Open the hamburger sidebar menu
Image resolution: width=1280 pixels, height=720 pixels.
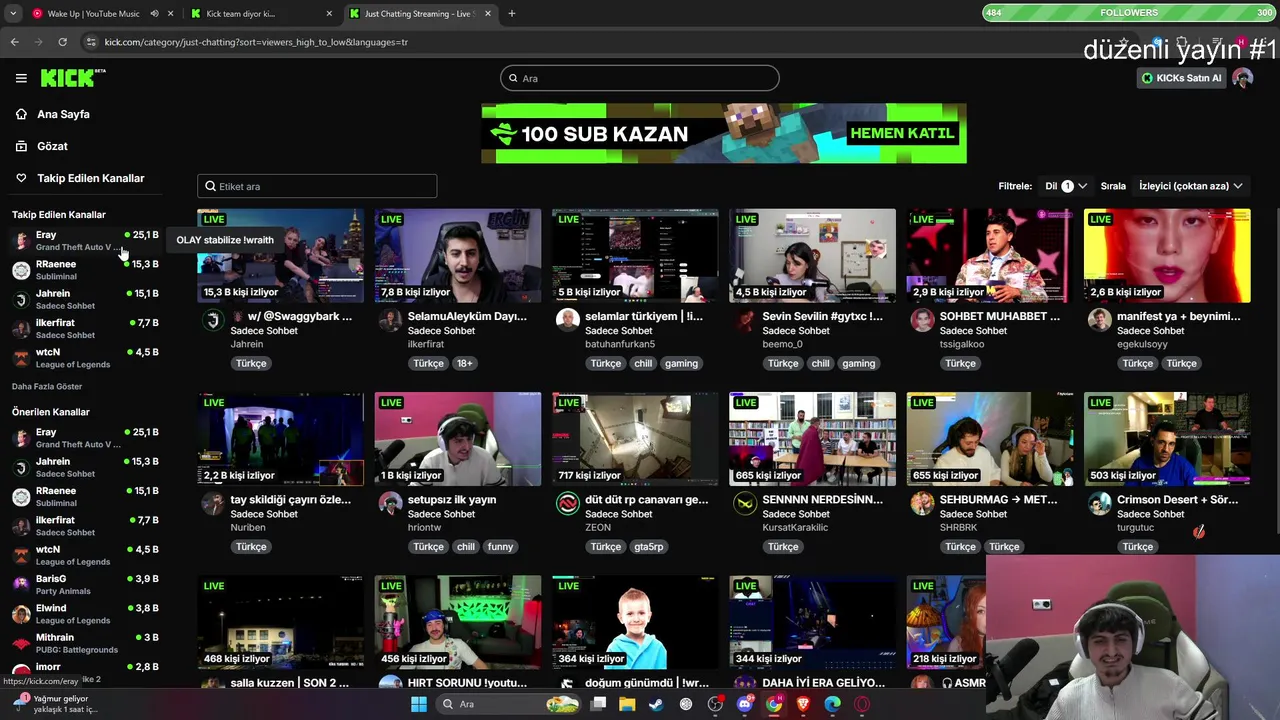point(21,78)
